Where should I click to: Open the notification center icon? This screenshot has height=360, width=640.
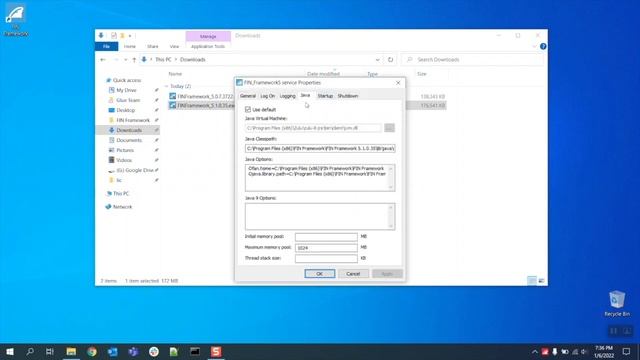[x=627, y=351]
